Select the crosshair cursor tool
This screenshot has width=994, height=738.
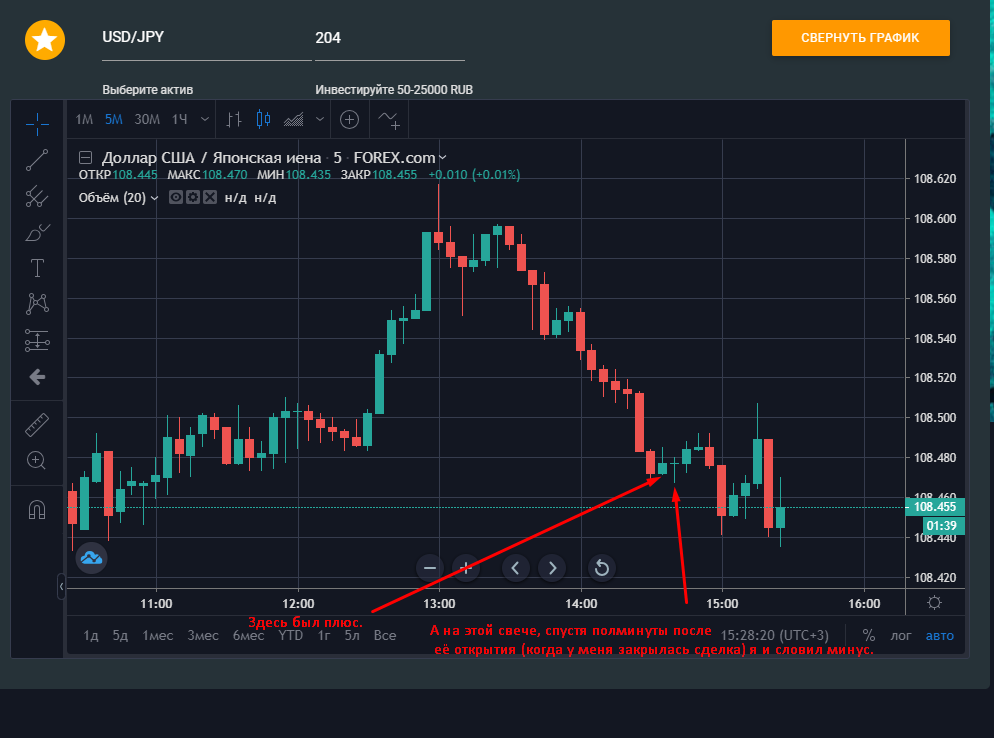[x=37, y=123]
